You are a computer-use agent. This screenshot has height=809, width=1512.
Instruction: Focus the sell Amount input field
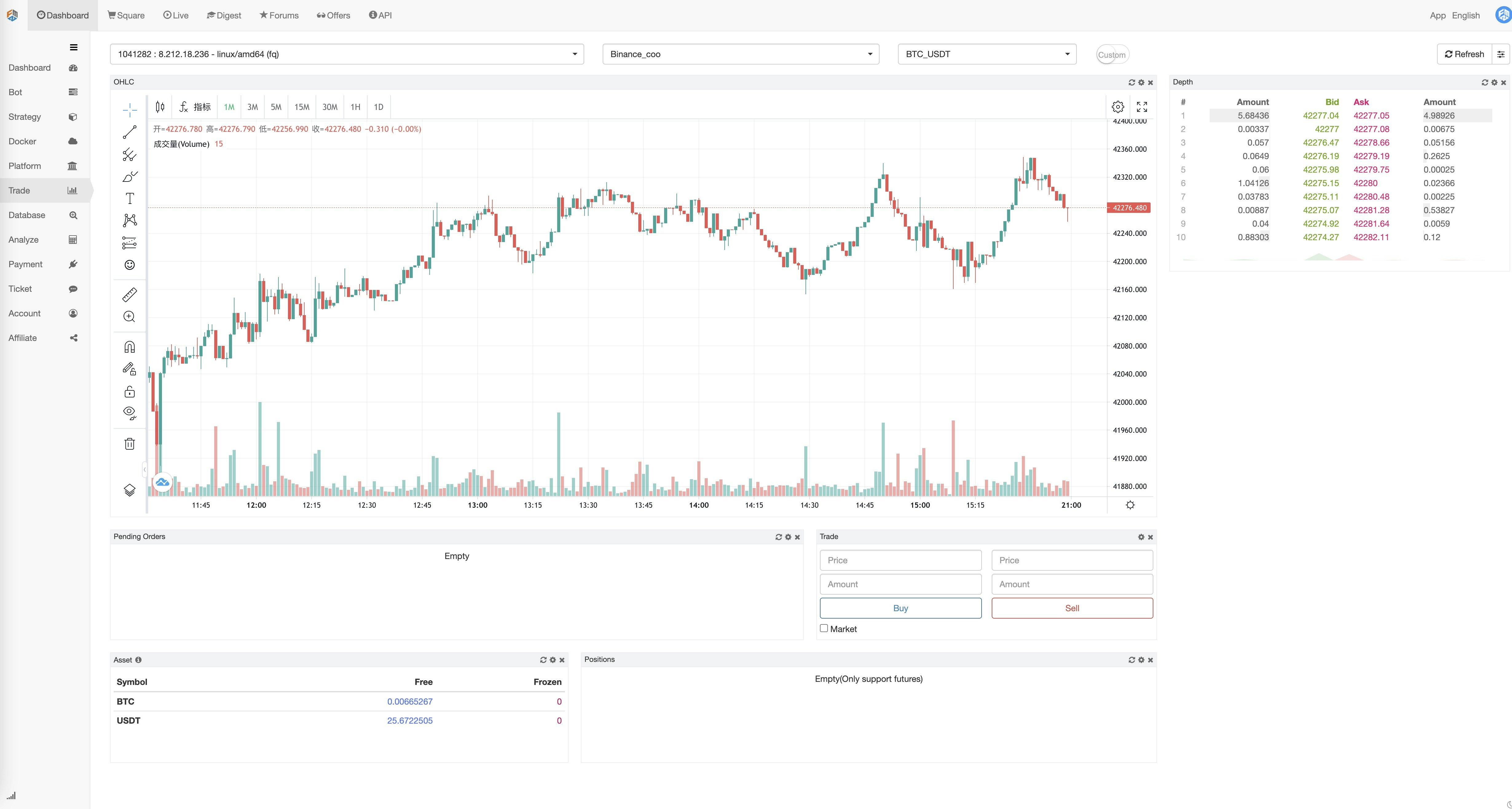click(x=1072, y=584)
